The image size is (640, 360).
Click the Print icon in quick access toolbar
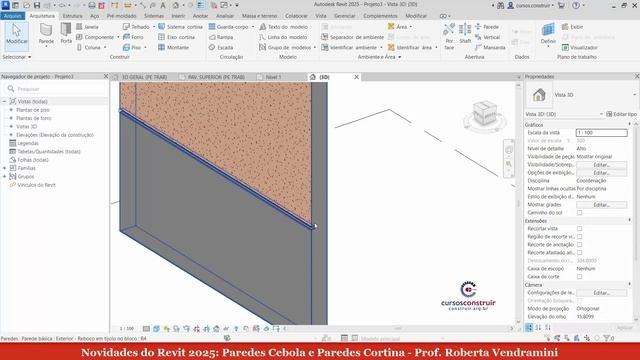(92, 5)
